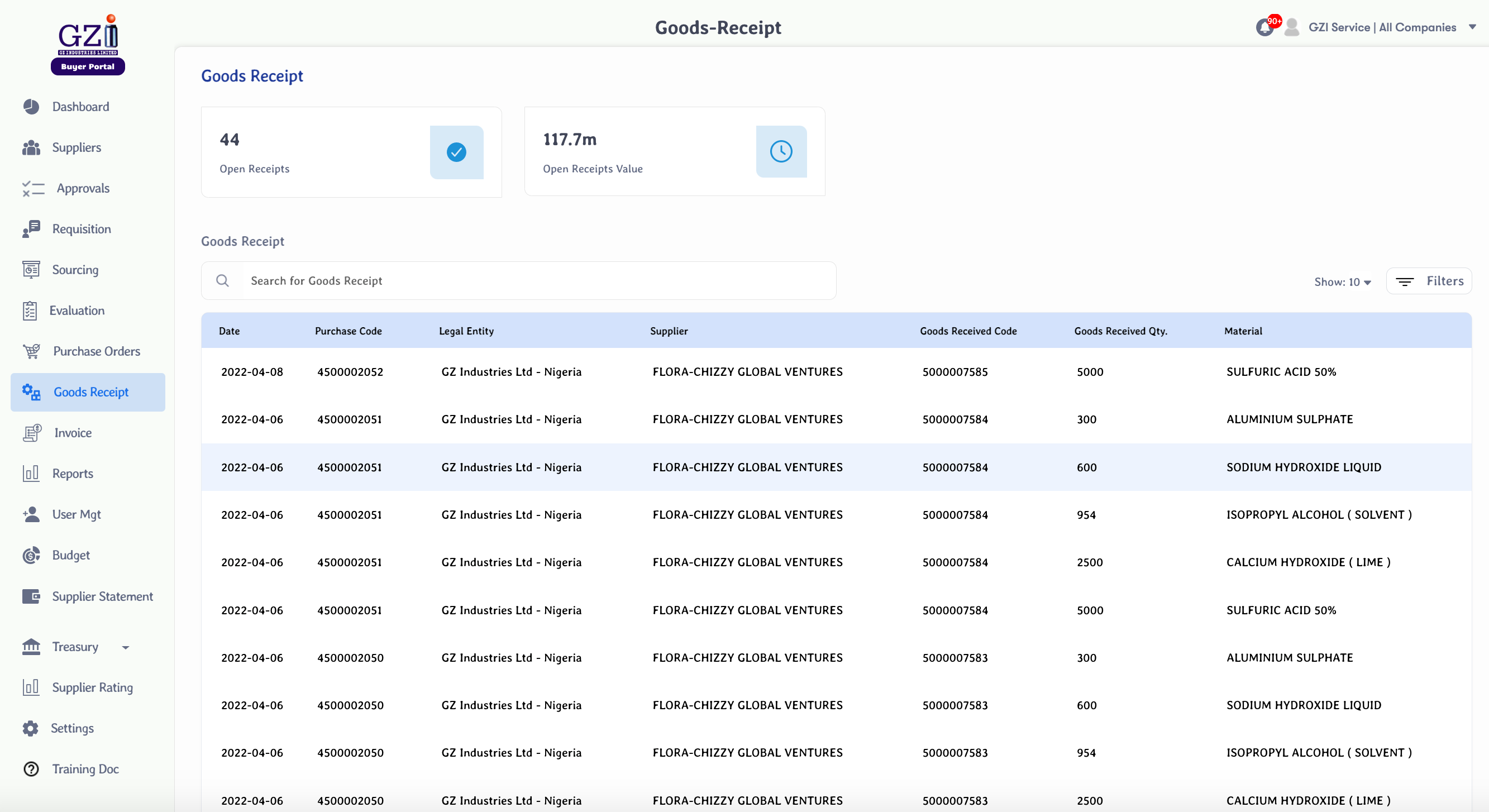
Task: Click the Supplier Statement wallet icon
Action: 31,596
